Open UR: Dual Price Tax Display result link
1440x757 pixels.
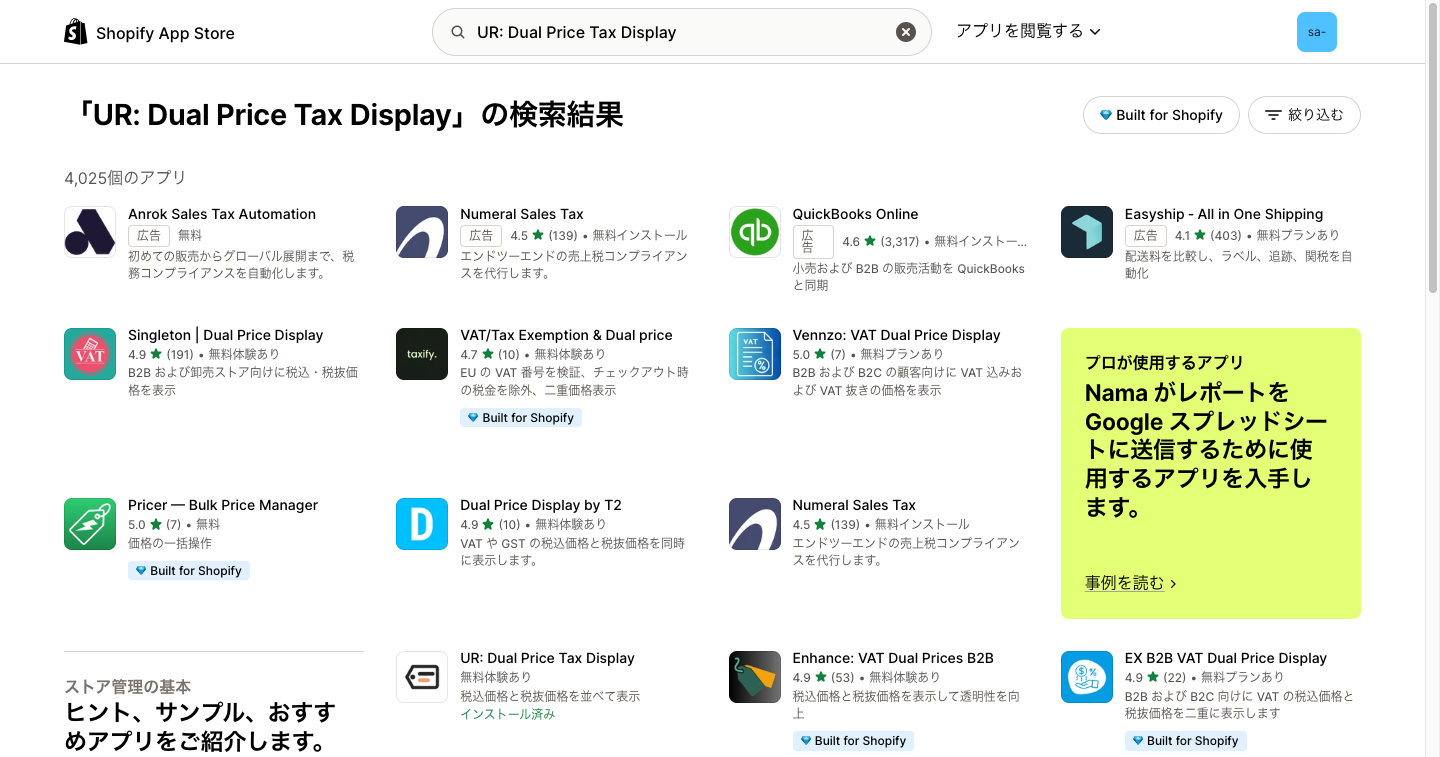547,658
